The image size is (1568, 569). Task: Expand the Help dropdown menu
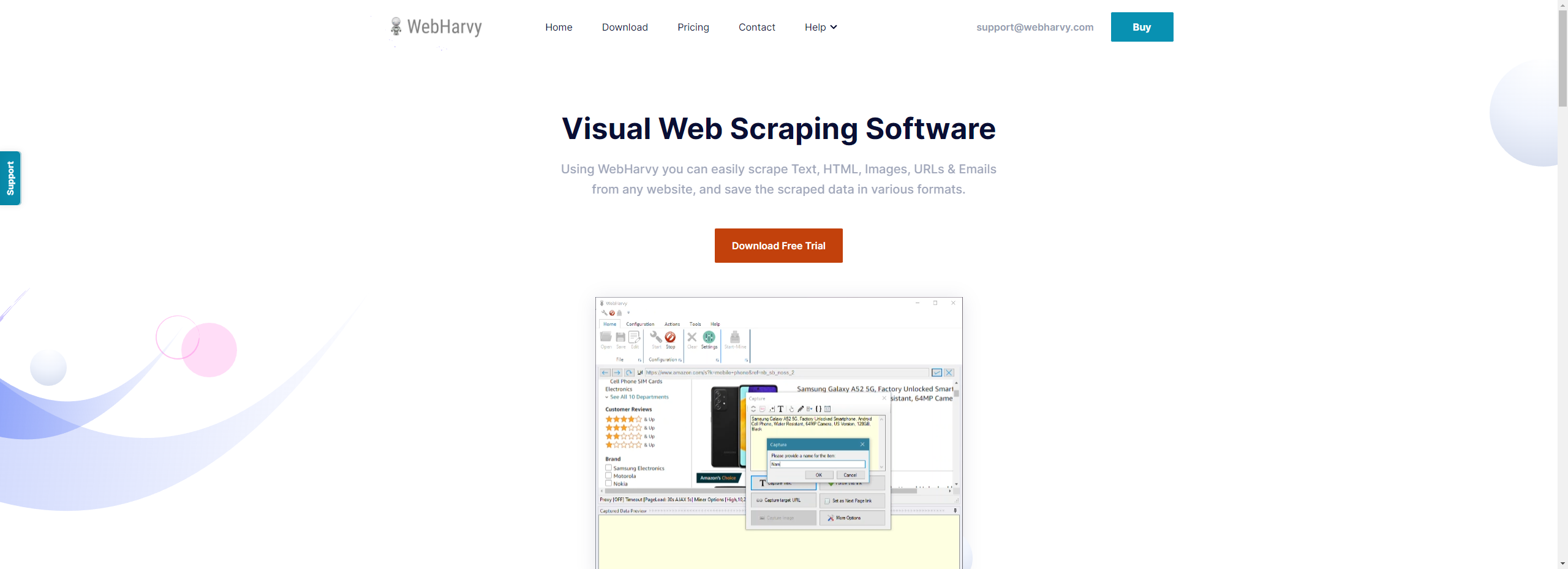pos(821,27)
